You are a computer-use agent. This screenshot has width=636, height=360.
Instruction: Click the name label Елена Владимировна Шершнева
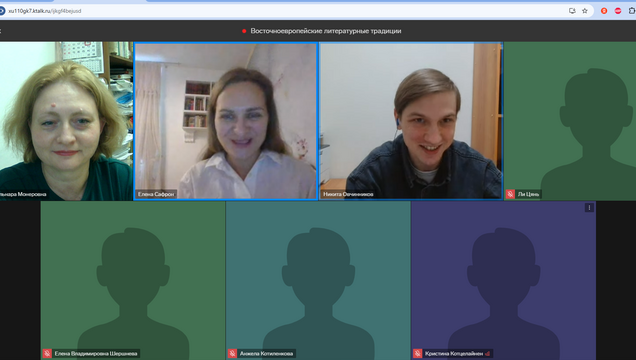point(96,354)
